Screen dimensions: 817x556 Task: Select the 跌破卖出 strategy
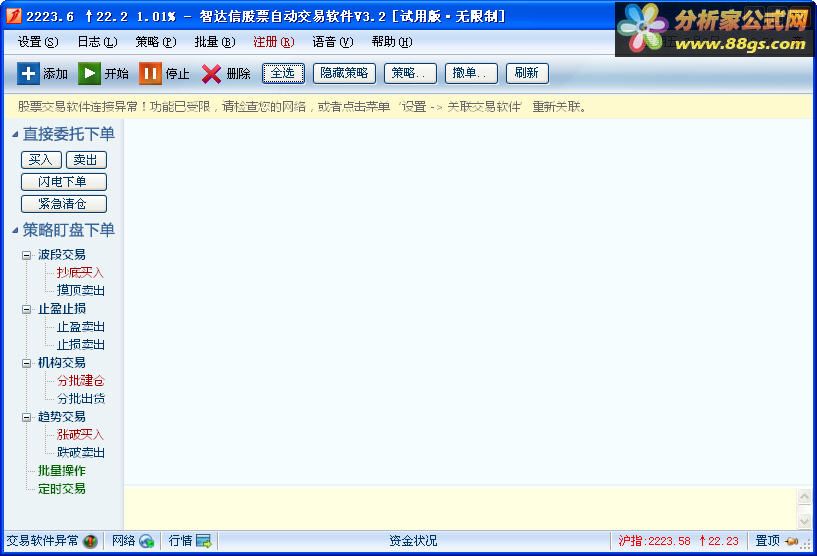(81, 453)
